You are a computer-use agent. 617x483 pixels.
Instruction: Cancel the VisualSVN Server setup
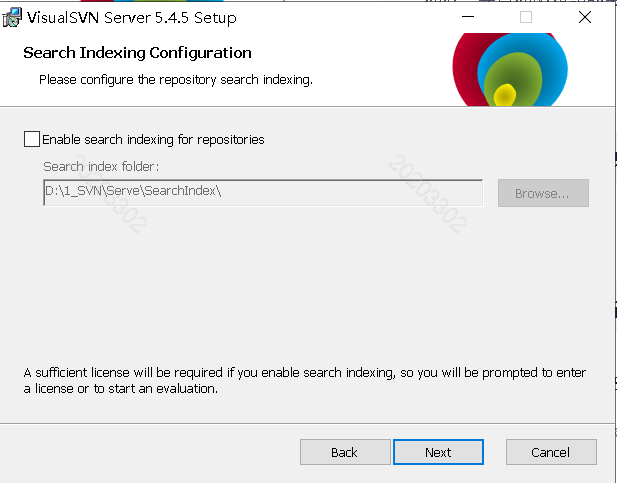(x=551, y=452)
